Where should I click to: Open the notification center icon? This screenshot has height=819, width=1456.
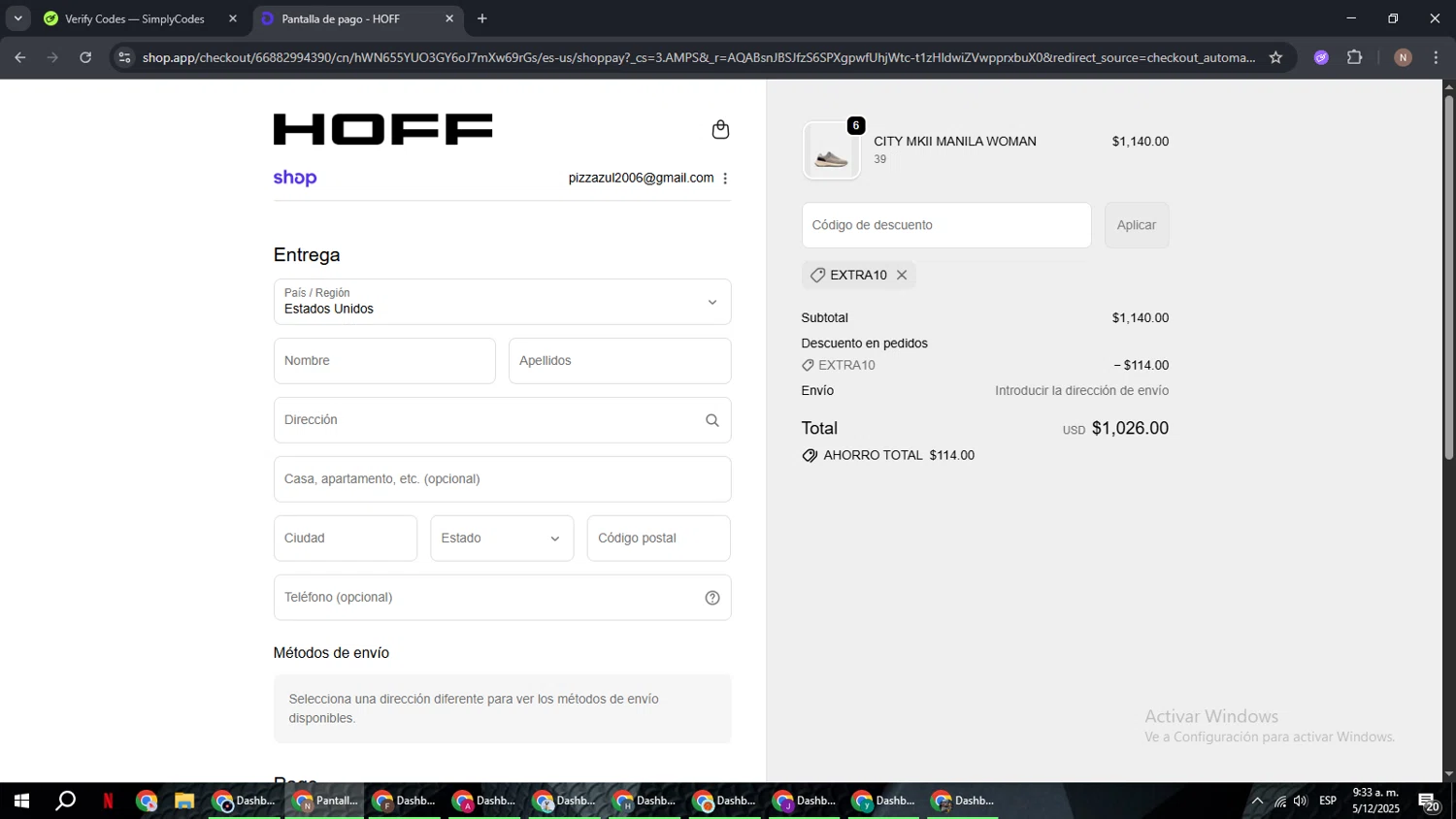(x=1429, y=802)
